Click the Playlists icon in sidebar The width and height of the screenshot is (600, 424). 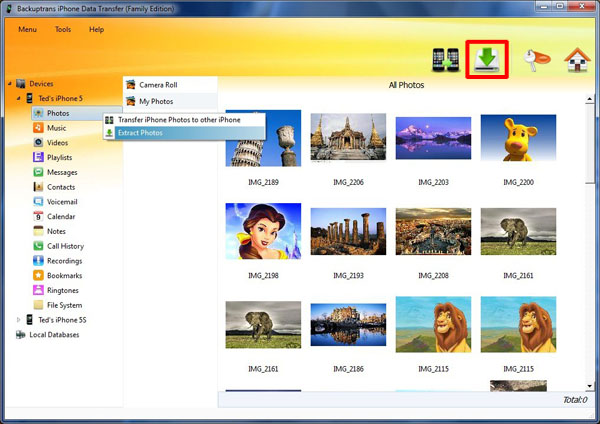(x=38, y=157)
